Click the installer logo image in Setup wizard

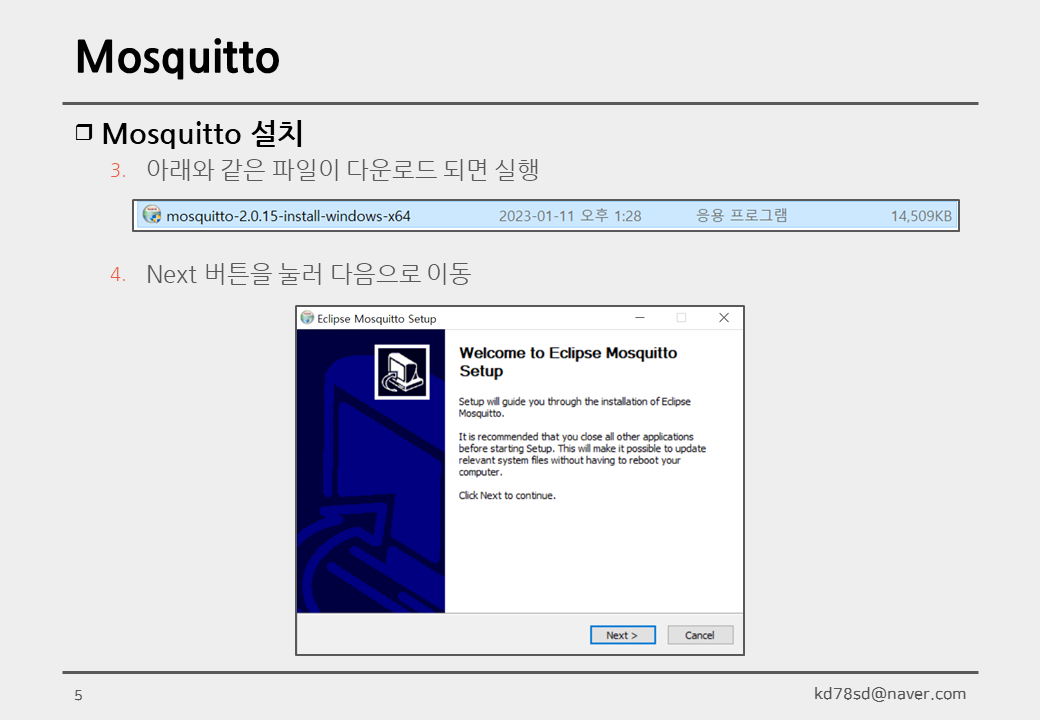coord(402,372)
